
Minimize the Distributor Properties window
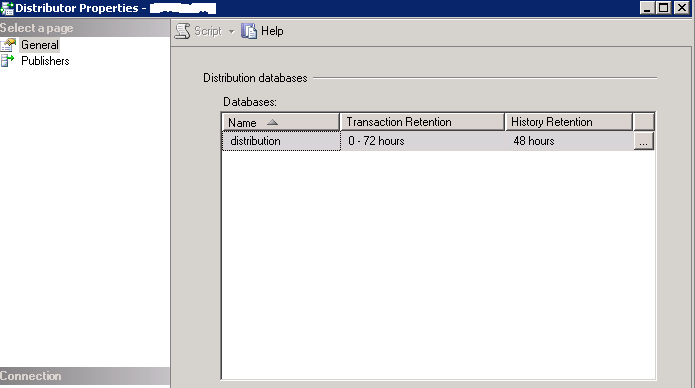647,8
